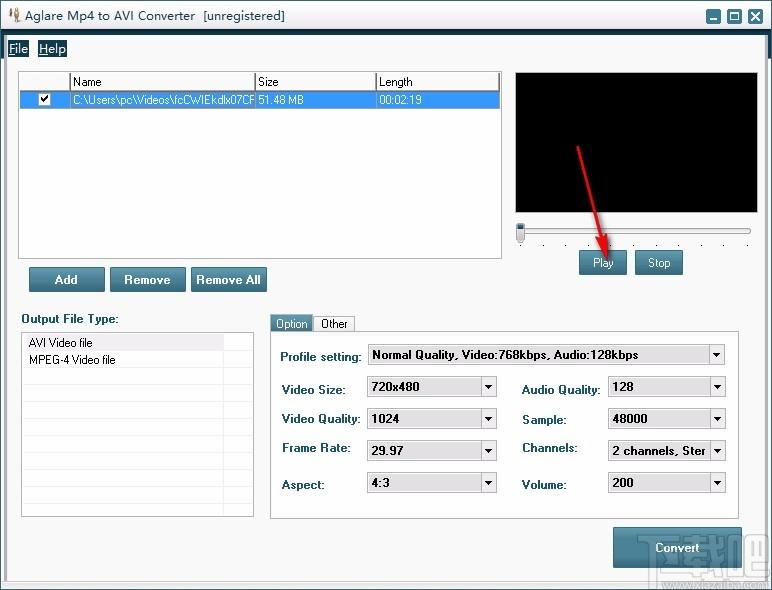
Task: Maximize the Aglare converter window
Action: pyautogui.click(x=734, y=16)
